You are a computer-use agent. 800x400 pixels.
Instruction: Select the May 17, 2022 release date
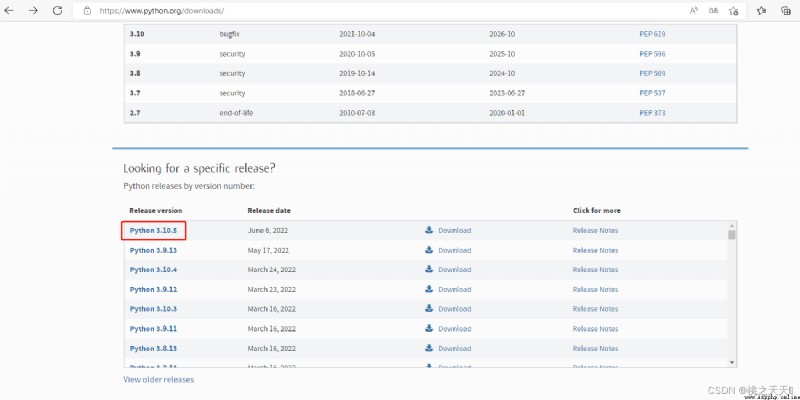268,251
